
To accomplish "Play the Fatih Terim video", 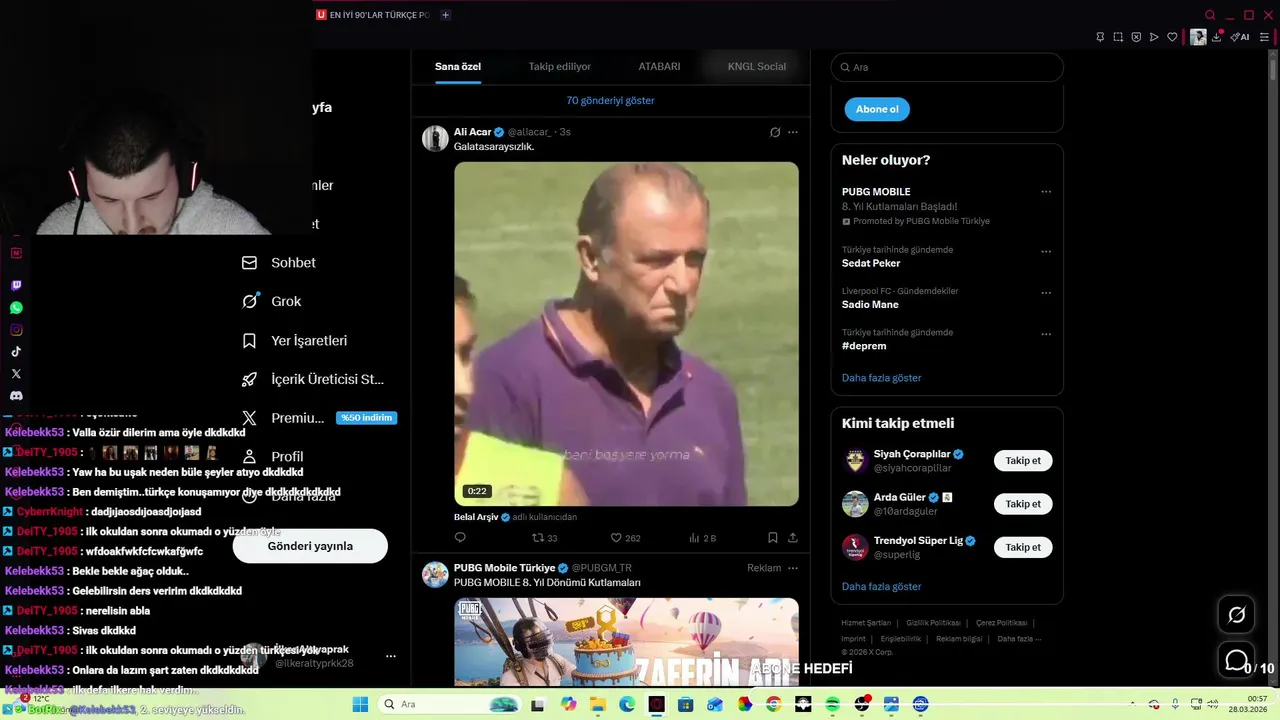I will [626, 334].
